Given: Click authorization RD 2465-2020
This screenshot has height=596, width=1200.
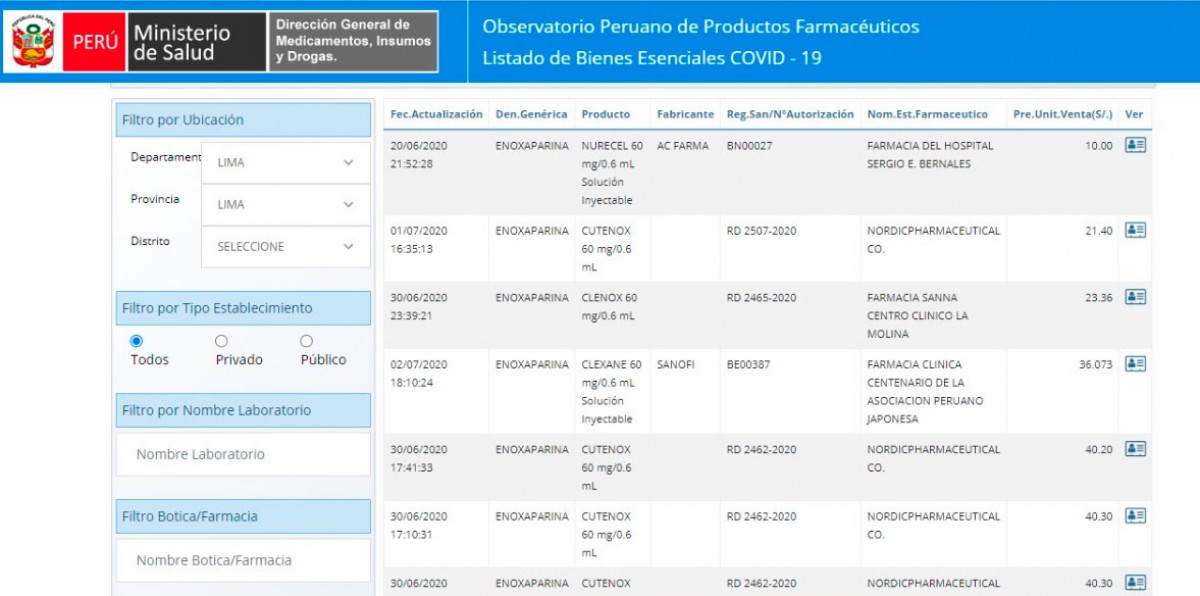Looking at the screenshot, I should (x=761, y=298).
